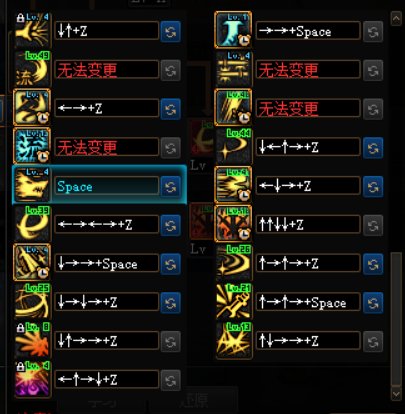The width and height of the screenshot is (405, 414).
Task: Click the vertical scrollbar thumb
Action: coord(396,319)
